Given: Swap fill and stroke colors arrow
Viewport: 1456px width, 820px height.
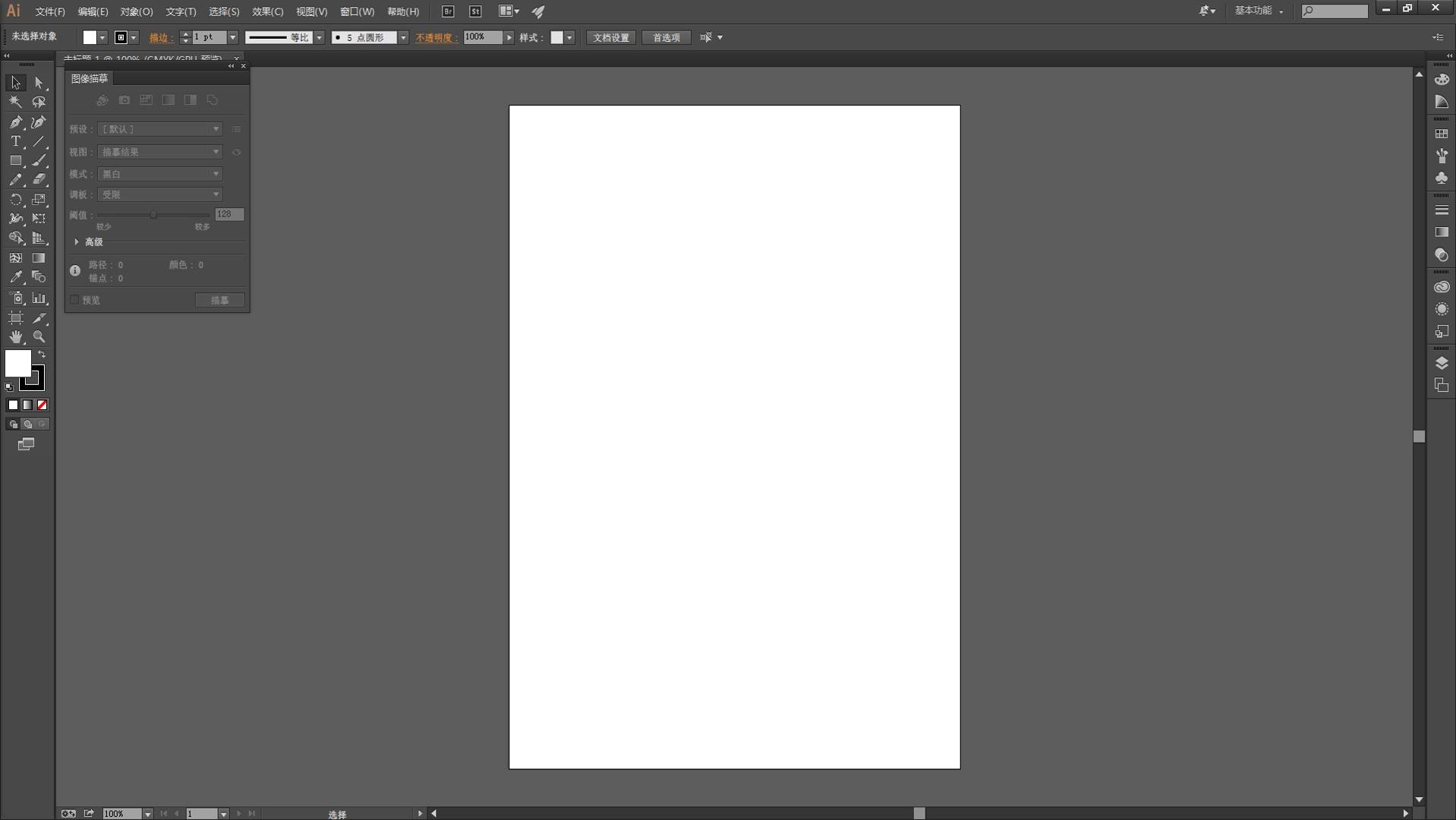Looking at the screenshot, I should (42, 355).
